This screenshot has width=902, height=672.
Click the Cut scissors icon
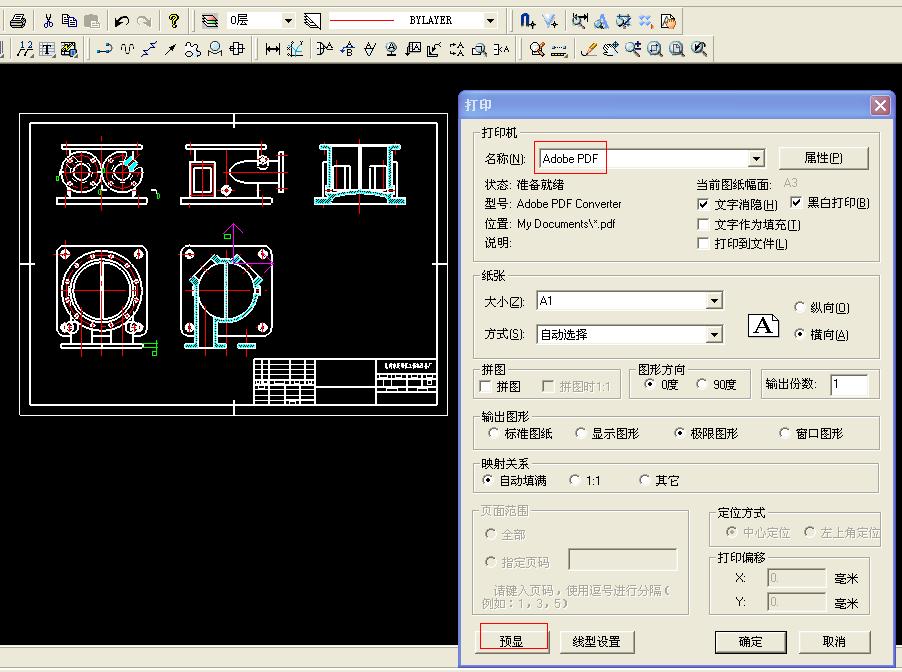(48, 18)
